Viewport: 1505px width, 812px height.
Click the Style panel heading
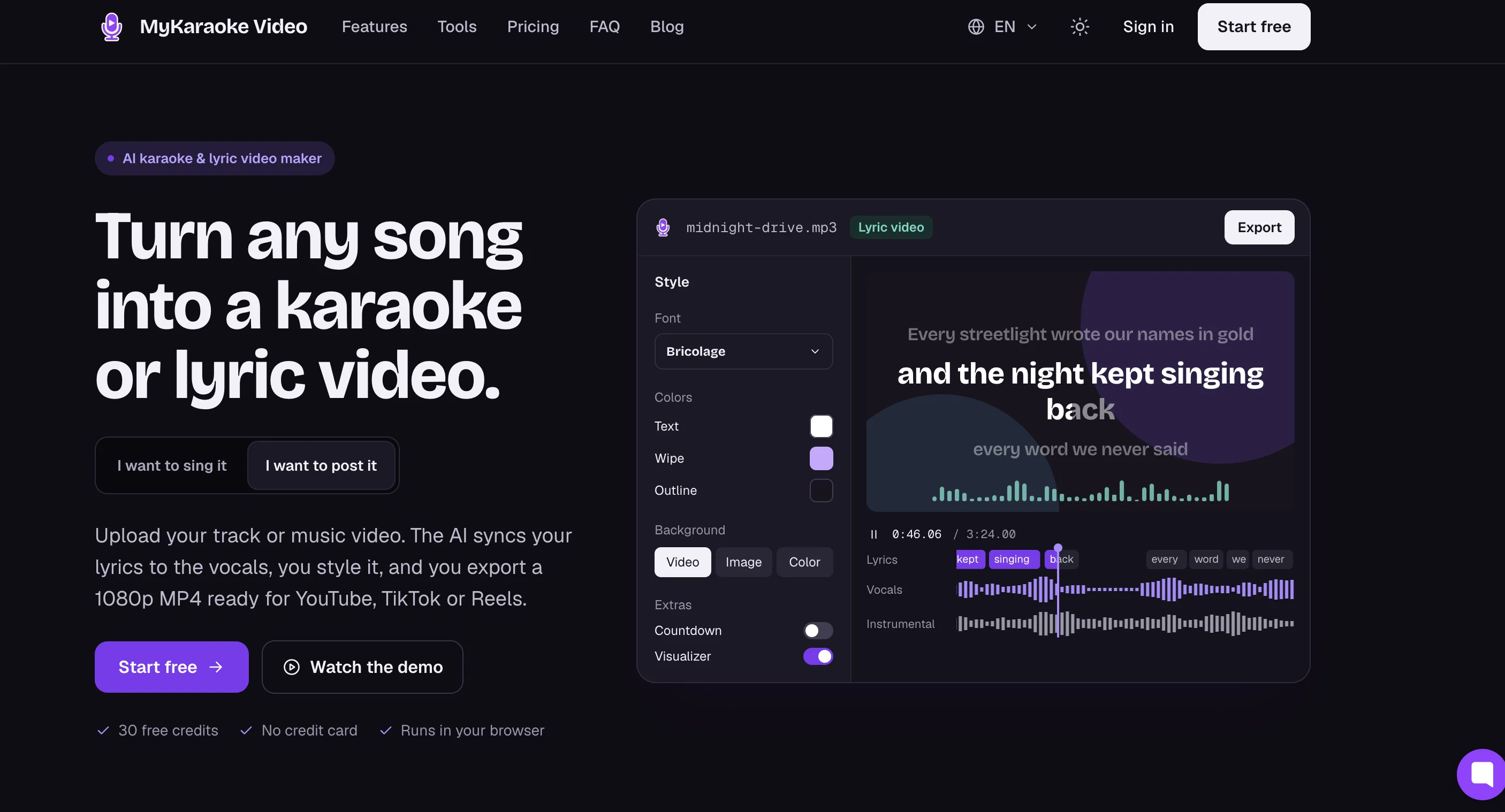[671, 282]
